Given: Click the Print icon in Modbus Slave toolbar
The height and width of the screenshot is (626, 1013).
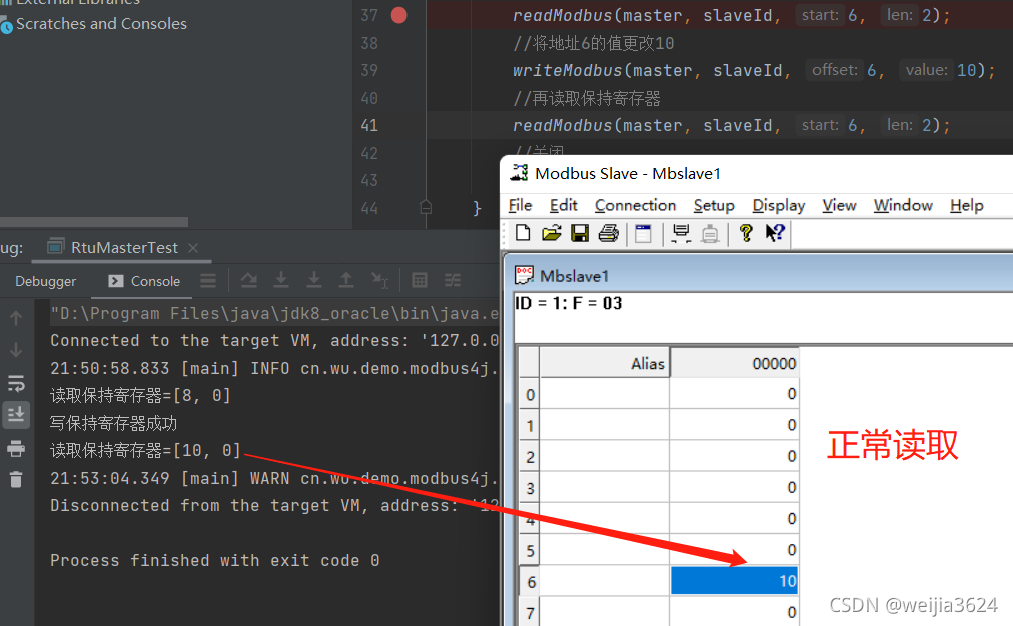Looking at the screenshot, I should tap(608, 233).
